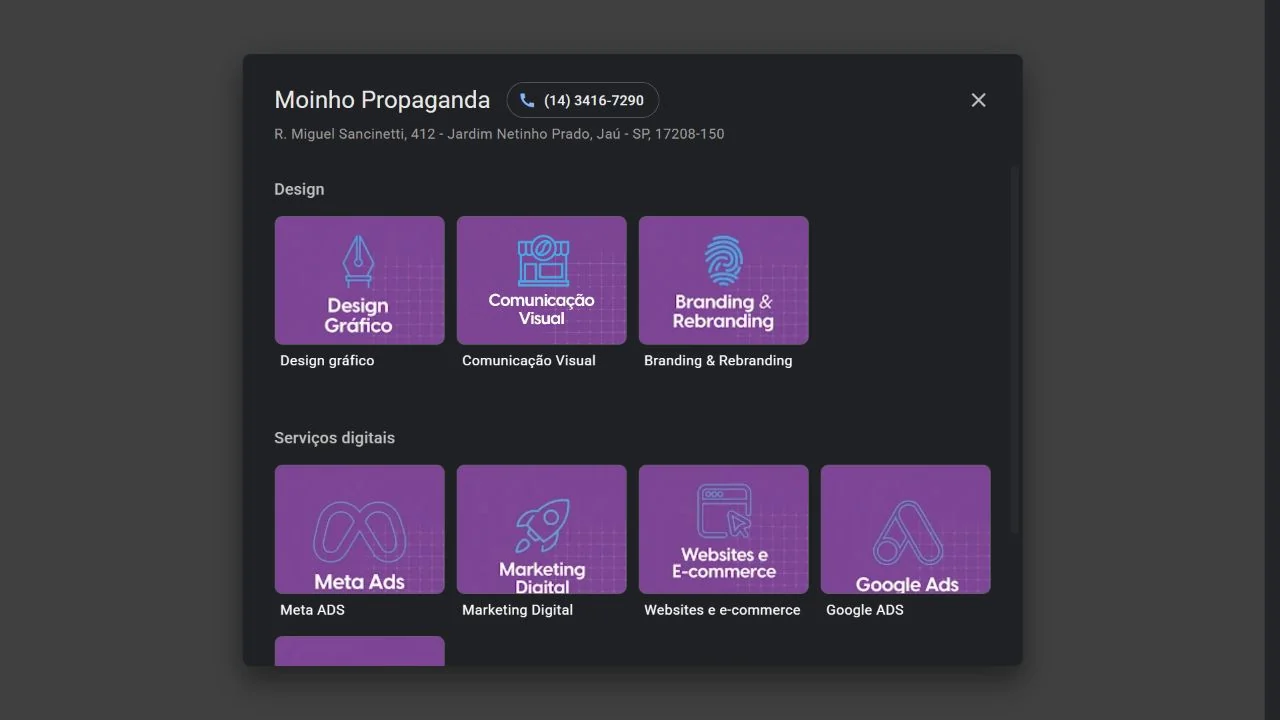
Task: Open the Marketing Digital rocket thumbnail
Action: pos(542,529)
